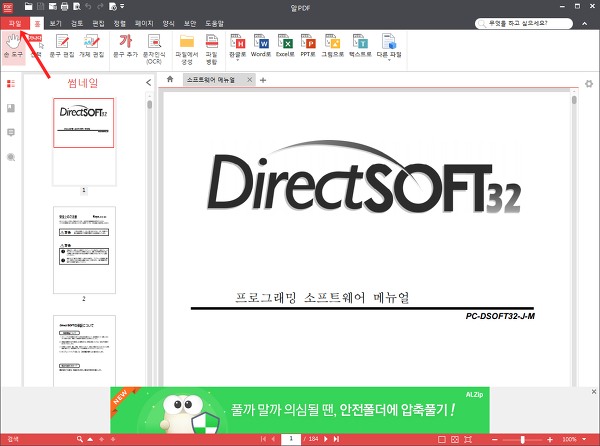Click the undo arrow icon
This screenshot has width=600, height=446.
[x=88, y=6]
